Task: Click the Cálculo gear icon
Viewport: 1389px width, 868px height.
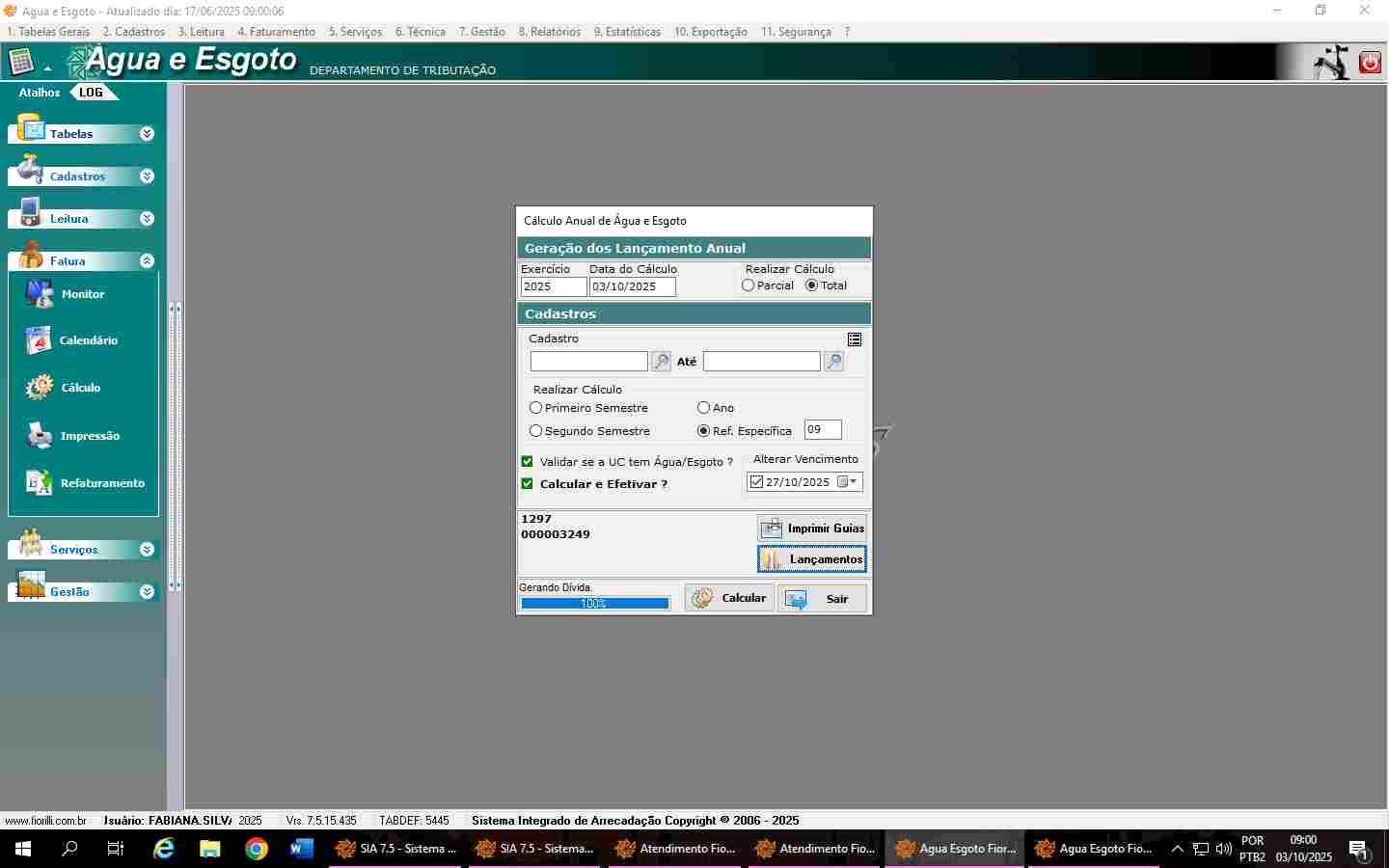Action: pyautogui.click(x=40, y=388)
